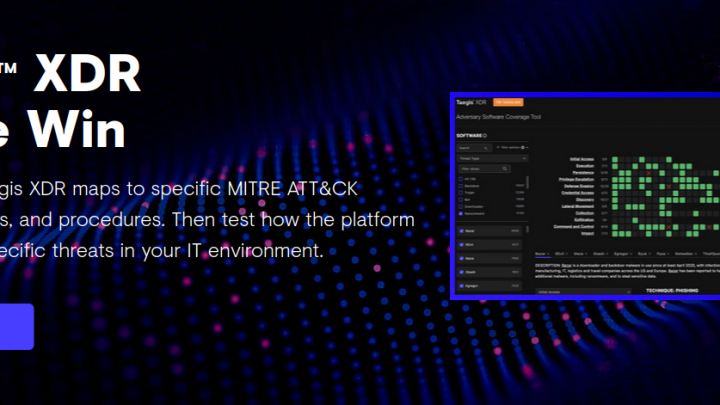The width and height of the screenshot is (720, 405).
Task: Click the threat type list scrollbar
Action: coord(527,182)
